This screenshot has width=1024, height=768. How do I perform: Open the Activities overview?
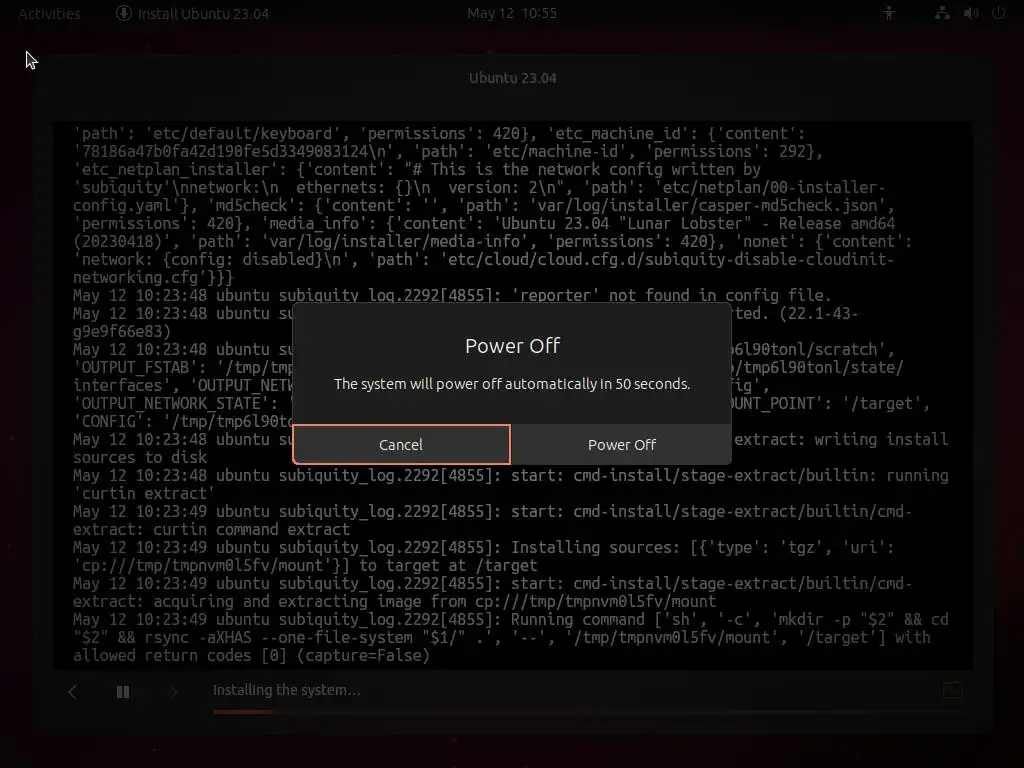[49, 14]
